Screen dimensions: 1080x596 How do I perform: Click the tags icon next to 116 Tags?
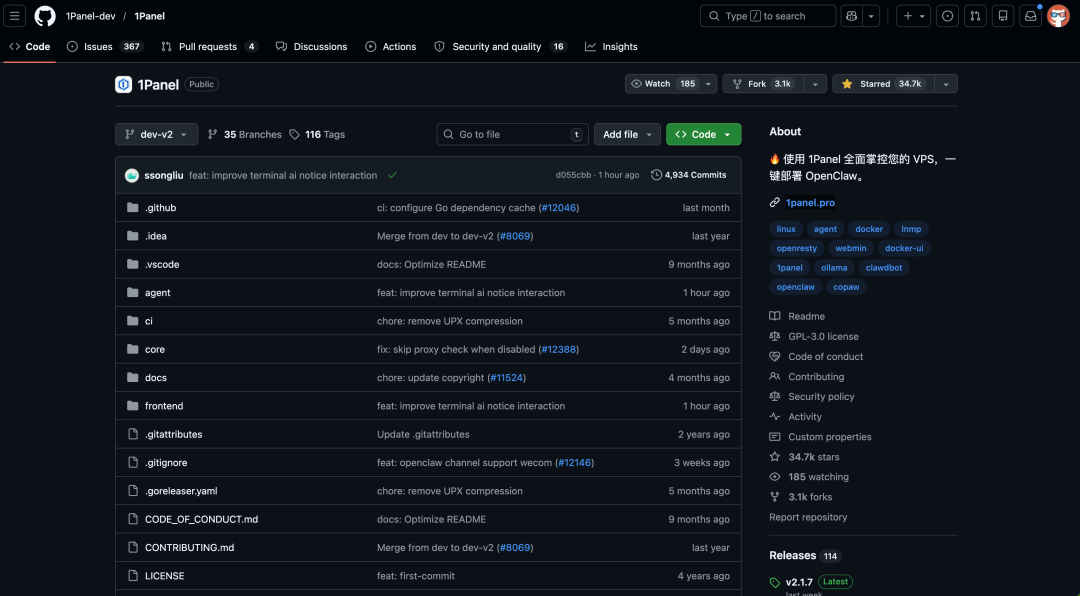pyautogui.click(x=295, y=134)
